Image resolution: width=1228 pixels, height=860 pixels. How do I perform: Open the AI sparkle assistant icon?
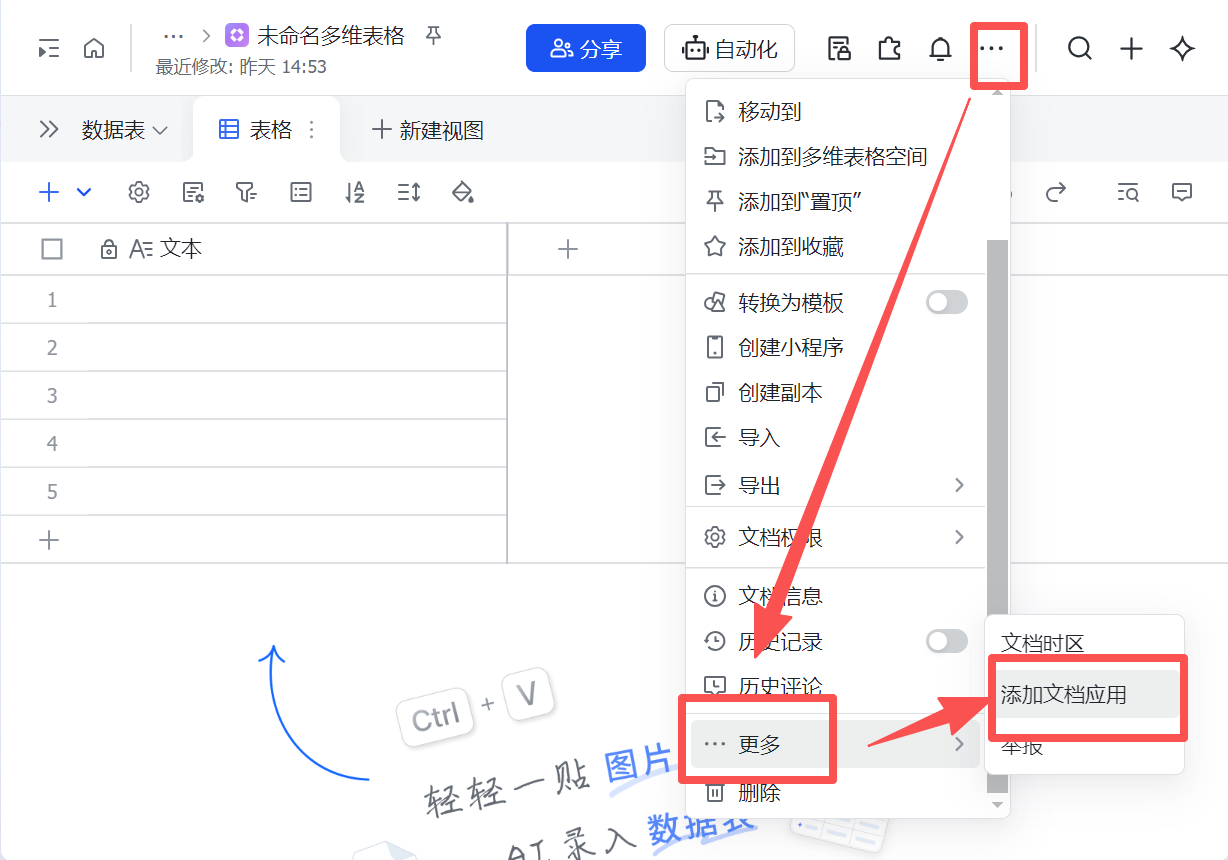(1183, 48)
